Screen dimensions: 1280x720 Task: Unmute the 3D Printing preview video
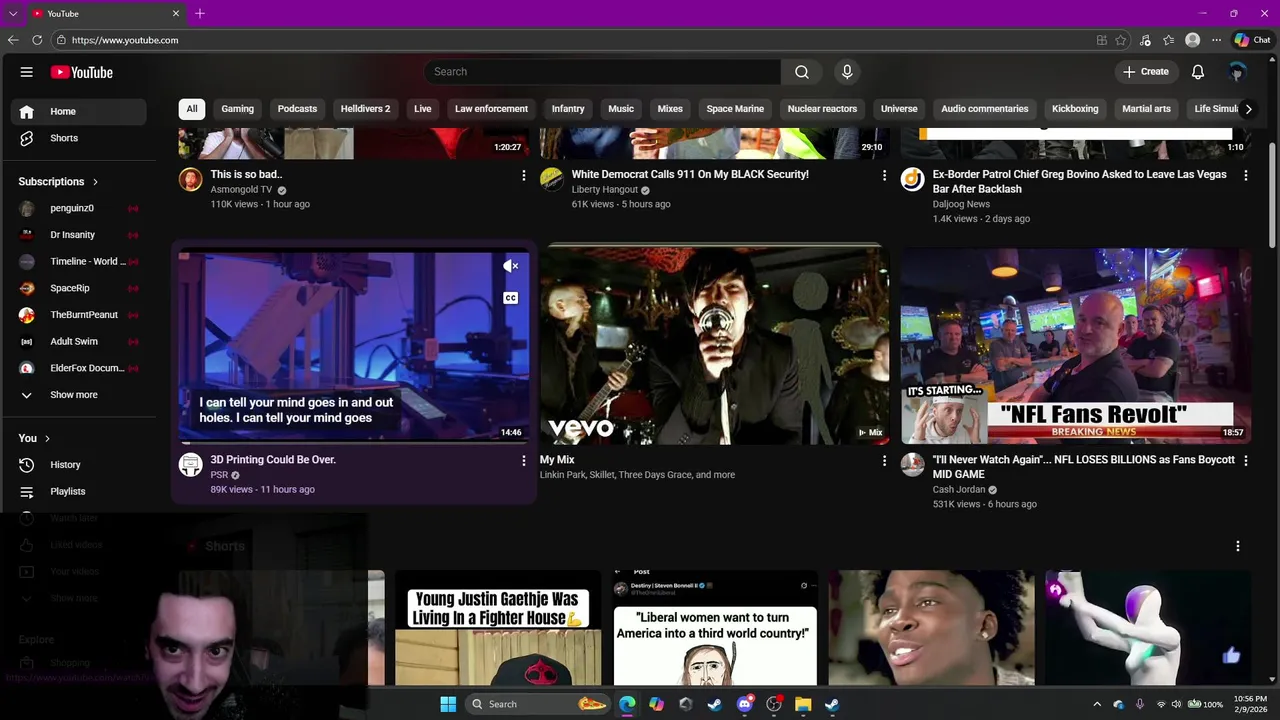[510, 266]
